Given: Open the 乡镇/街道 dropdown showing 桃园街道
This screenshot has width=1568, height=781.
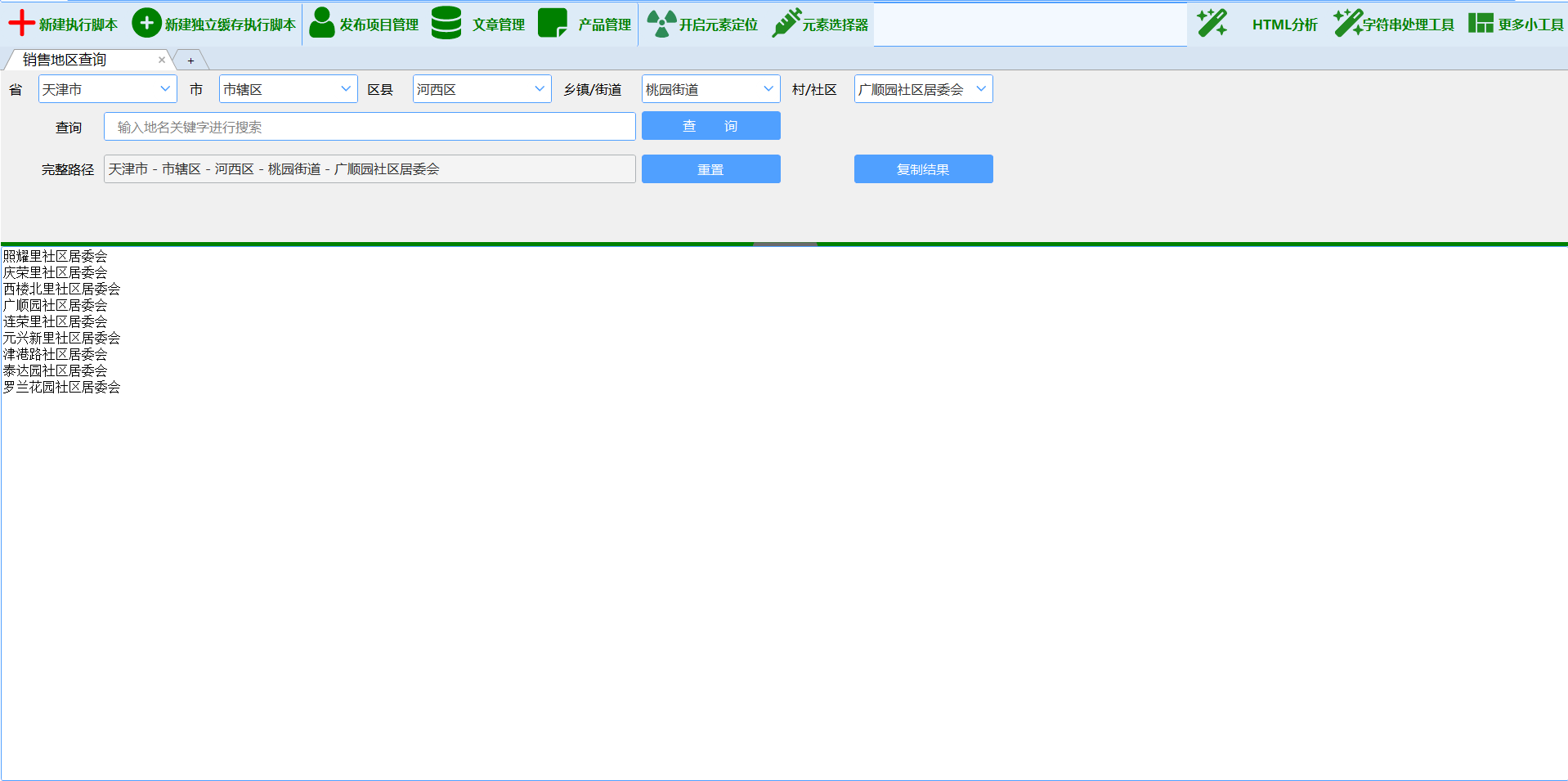Looking at the screenshot, I should click(x=710, y=89).
